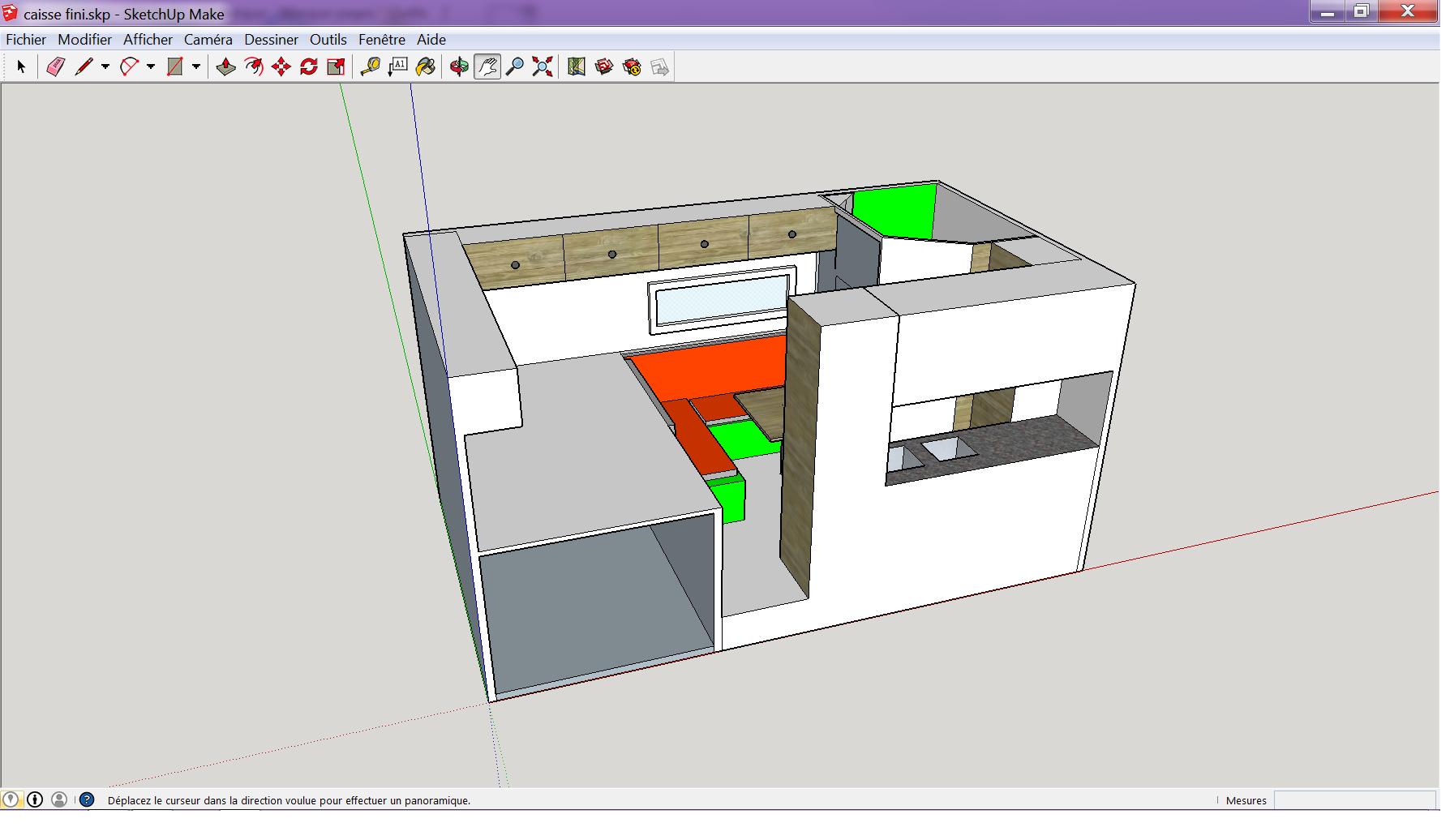1450x840 pixels.
Task: Select the Tape Measure tool
Action: coord(371,67)
